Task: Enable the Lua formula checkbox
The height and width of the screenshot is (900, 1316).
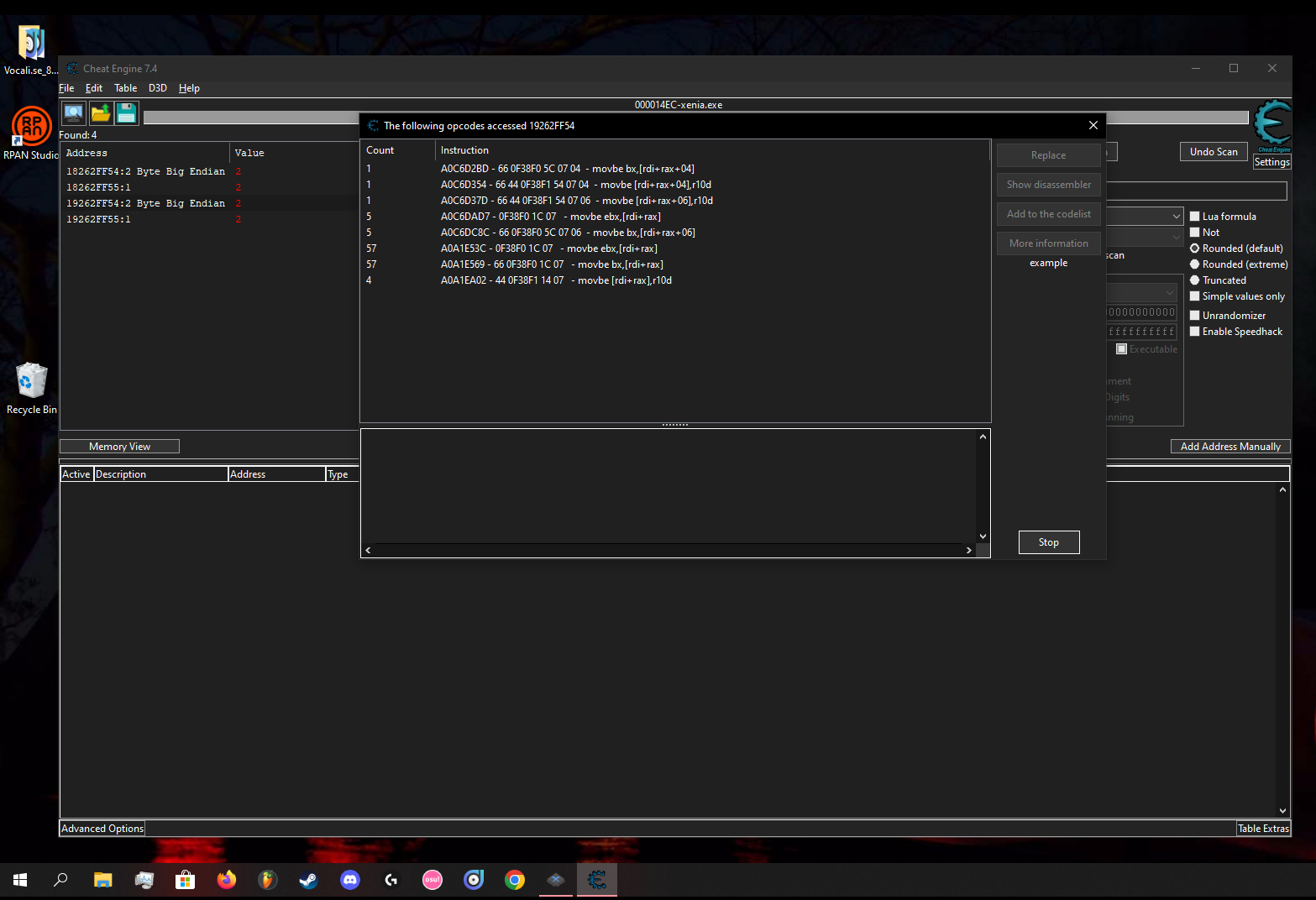Action: 1195,216
